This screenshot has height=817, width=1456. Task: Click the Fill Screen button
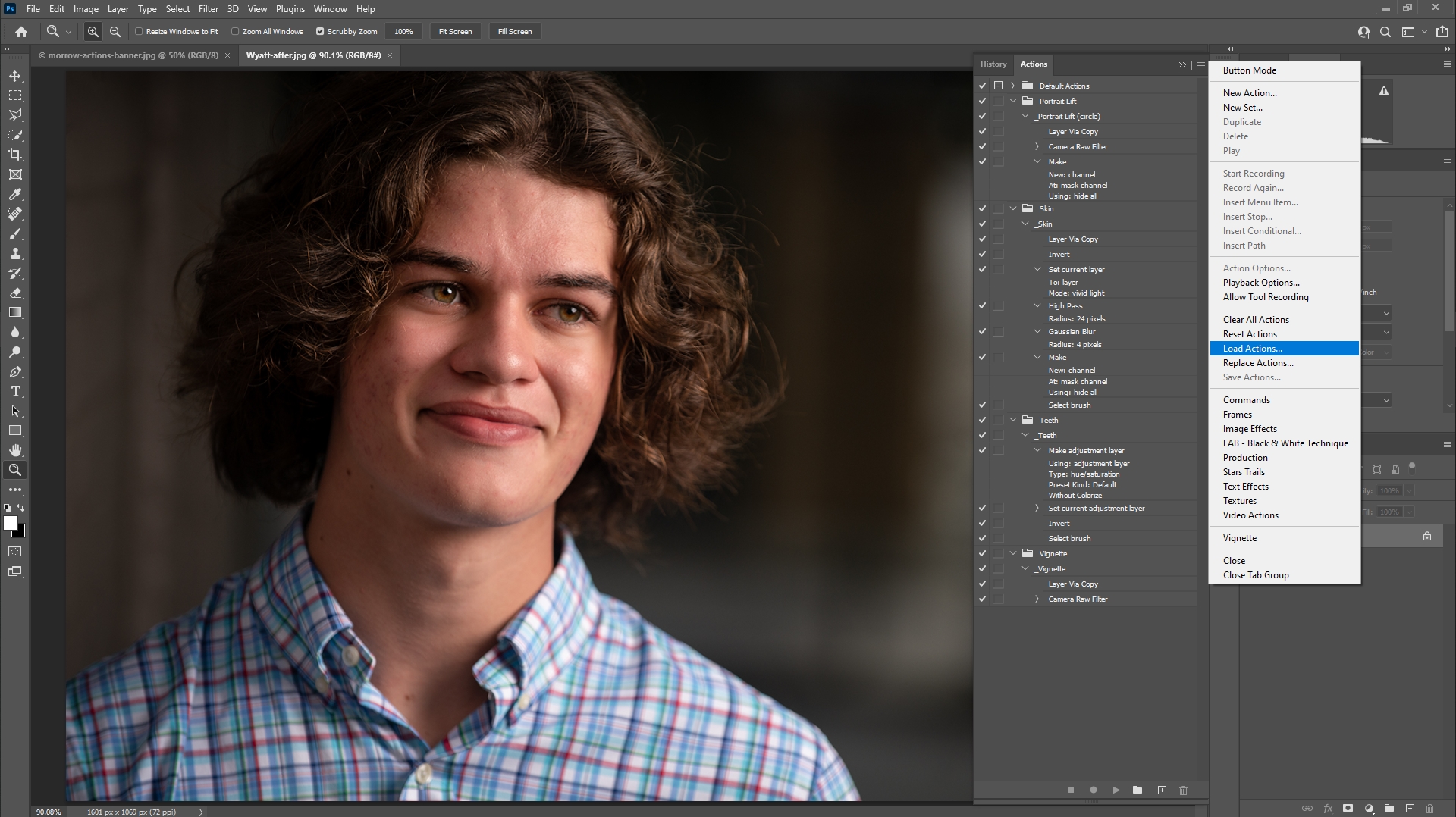point(515,31)
